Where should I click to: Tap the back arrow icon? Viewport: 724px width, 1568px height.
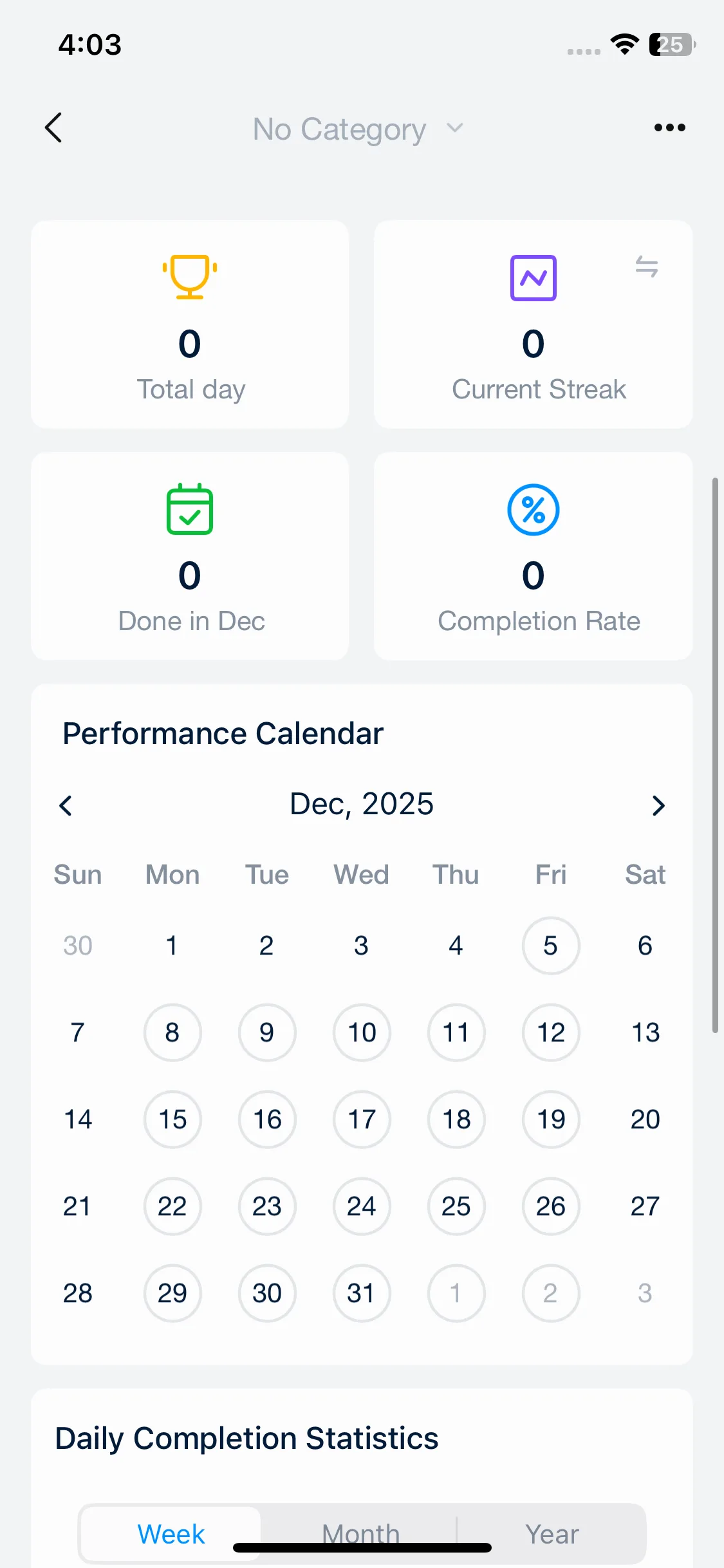pos(54,127)
